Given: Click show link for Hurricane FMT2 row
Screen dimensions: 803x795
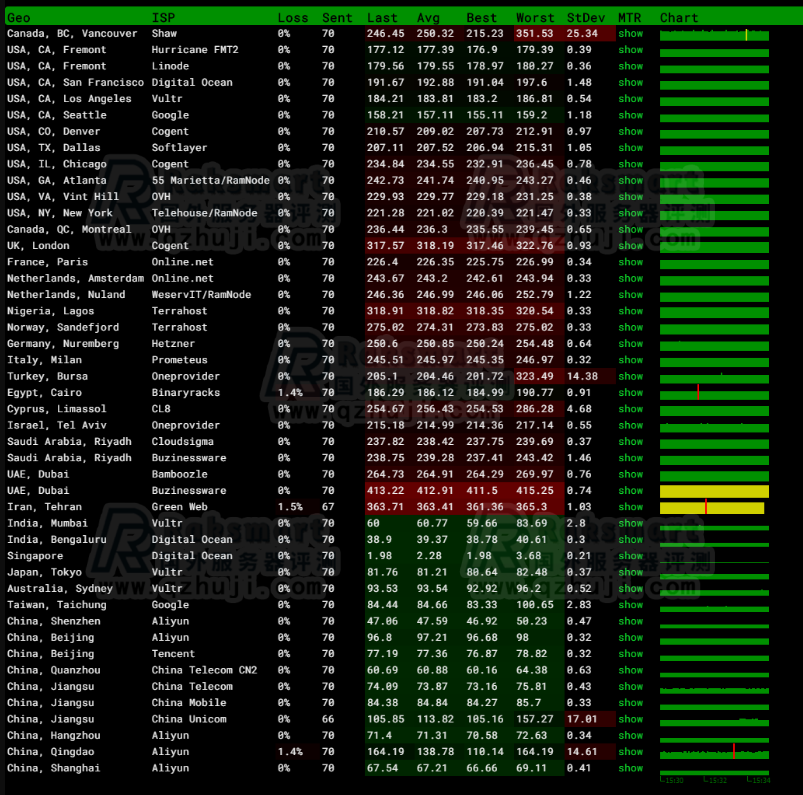Looking at the screenshot, I should (x=630, y=50).
